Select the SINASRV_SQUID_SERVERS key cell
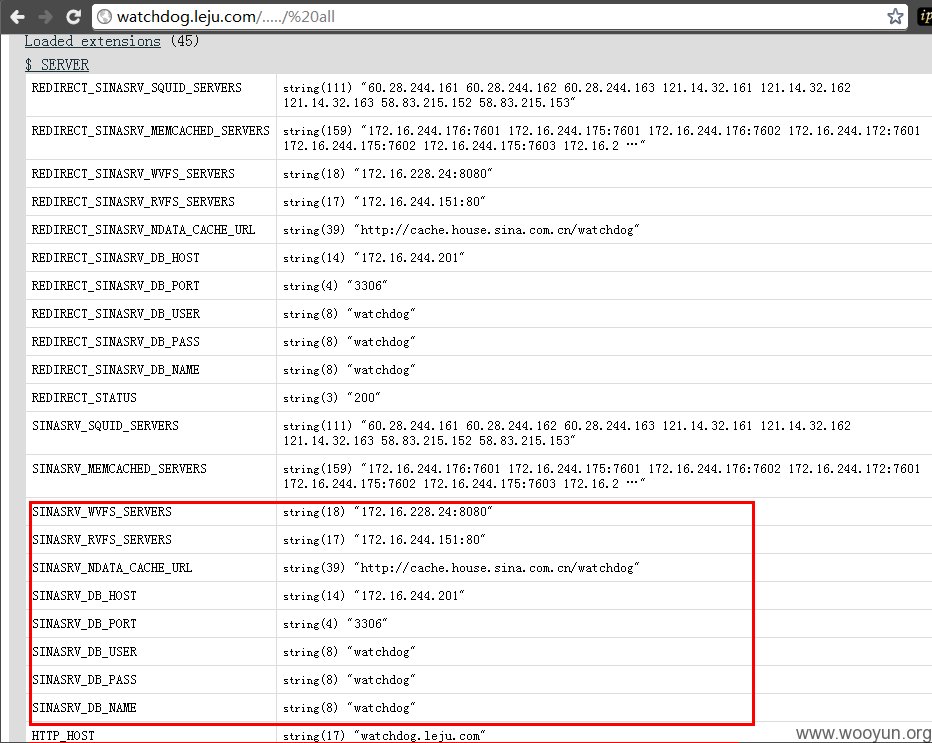Screen dimensions: 932x743 tap(105, 426)
